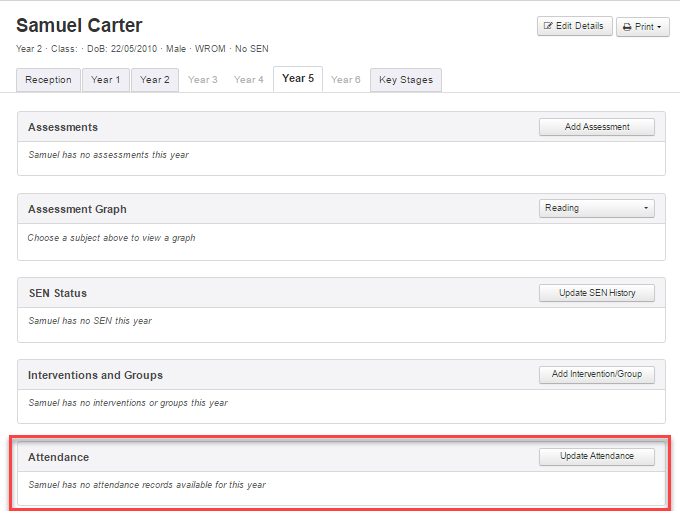Expand the Reading subject dropdown
The height and width of the screenshot is (511, 680).
(597, 208)
